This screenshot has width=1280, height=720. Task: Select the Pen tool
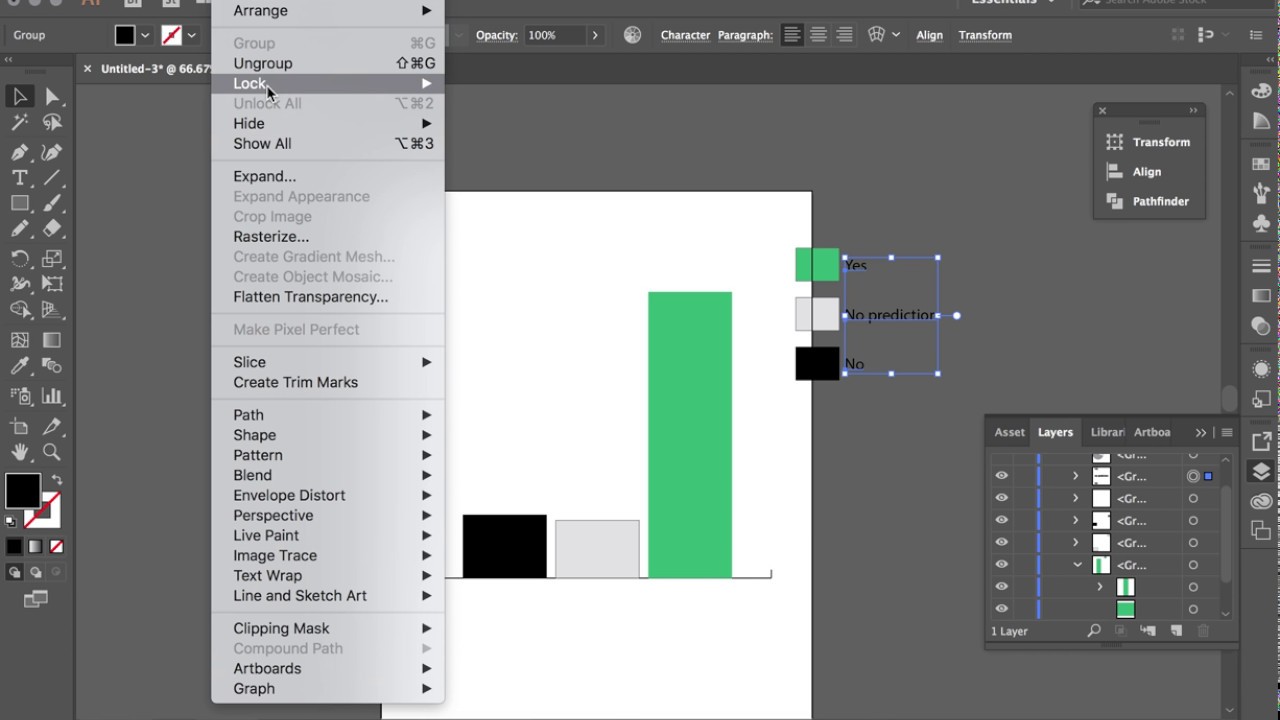point(19,152)
